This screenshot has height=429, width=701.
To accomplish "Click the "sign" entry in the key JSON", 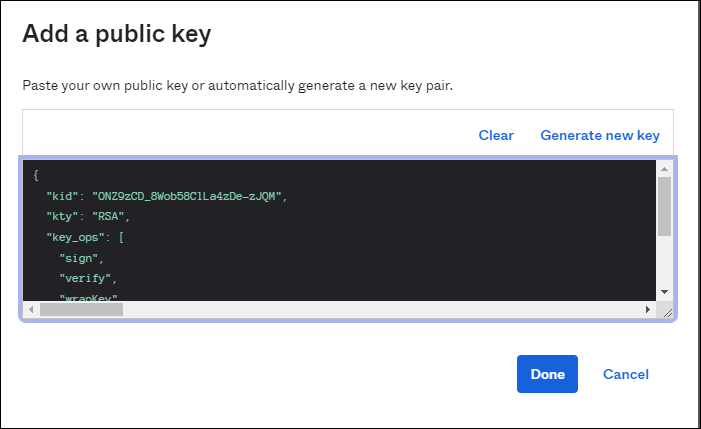I will (x=81, y=258).
